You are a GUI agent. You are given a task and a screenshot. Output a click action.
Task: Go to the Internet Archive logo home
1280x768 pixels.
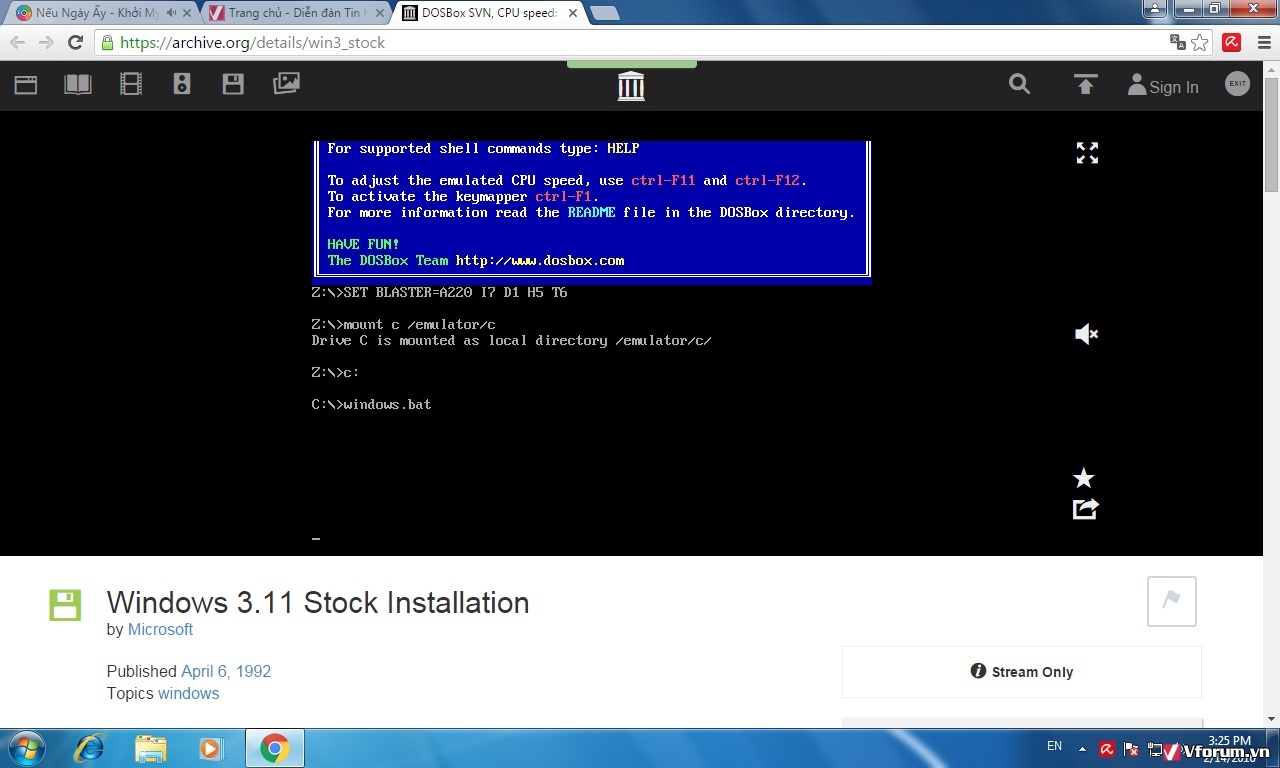(x=631, y=86)
